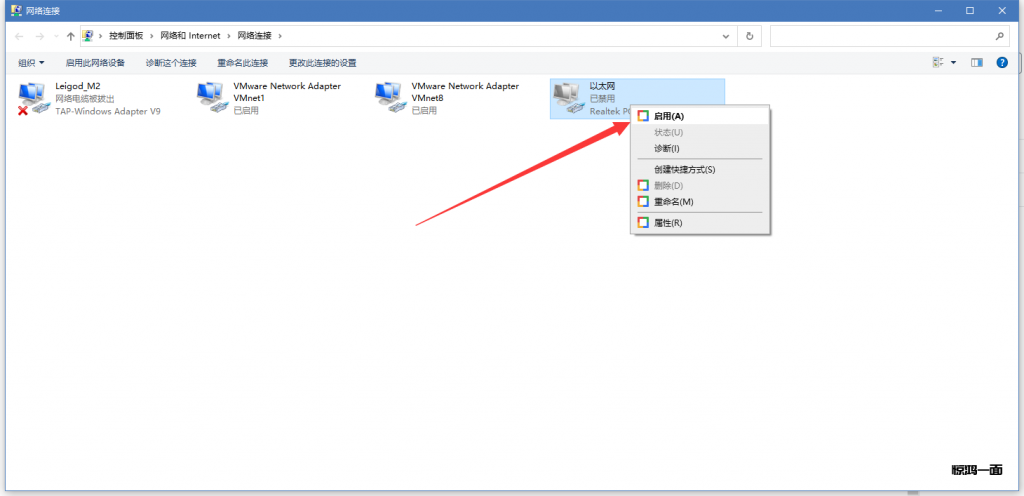This screenshot has width=1024, height=496.
Task: Select 属性(R) in the context menu
Action: coord(667,222)
